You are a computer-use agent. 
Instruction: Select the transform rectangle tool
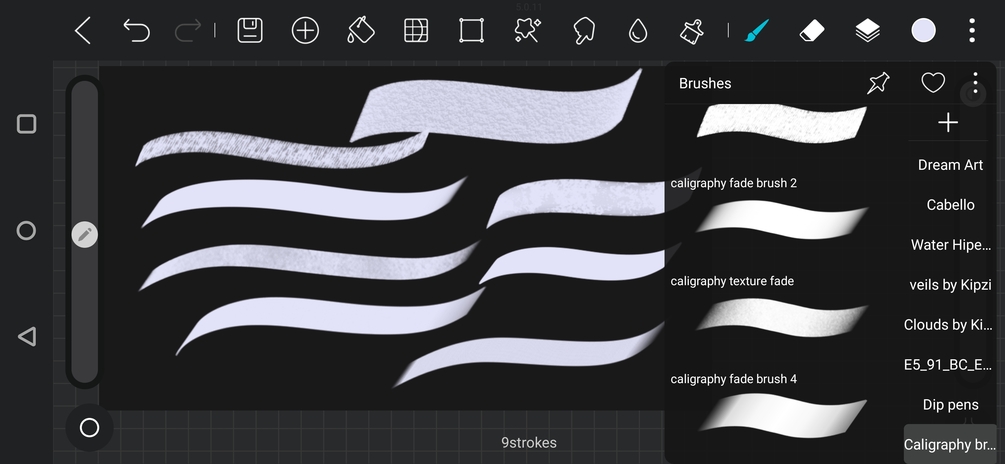(471, 30)
